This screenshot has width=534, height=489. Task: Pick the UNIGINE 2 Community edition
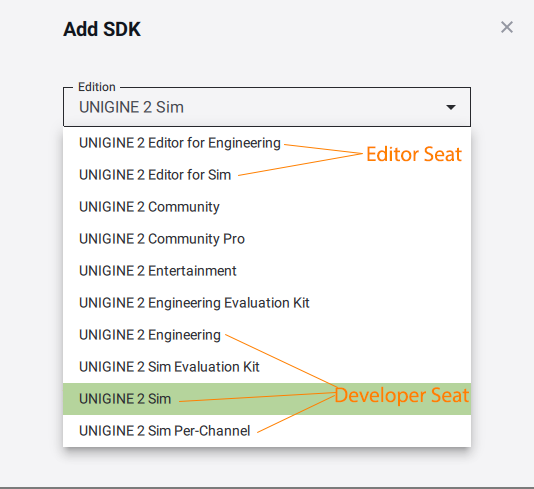267,207
